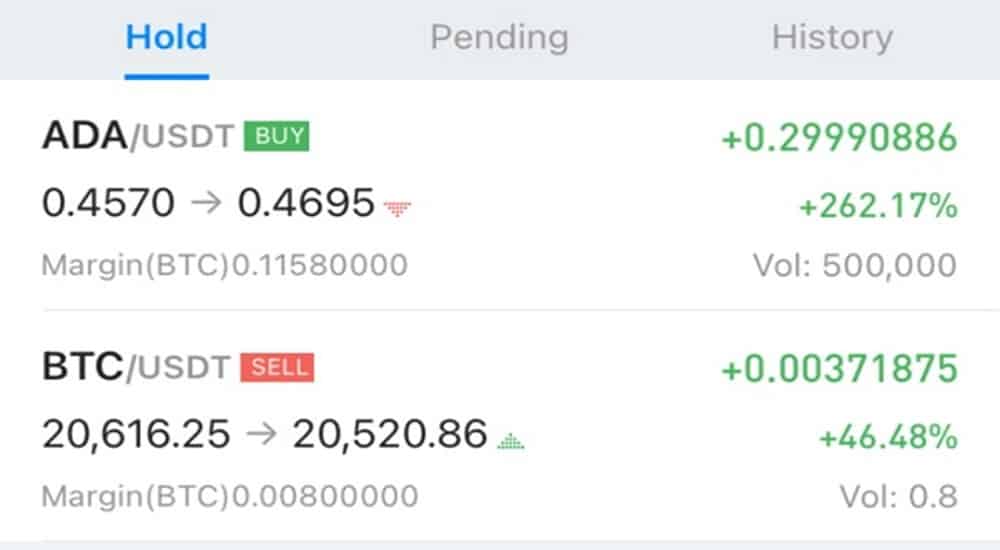Click the red SELL badge on BTC/USDT
1000x550 pixels.
tap(277, 368)
